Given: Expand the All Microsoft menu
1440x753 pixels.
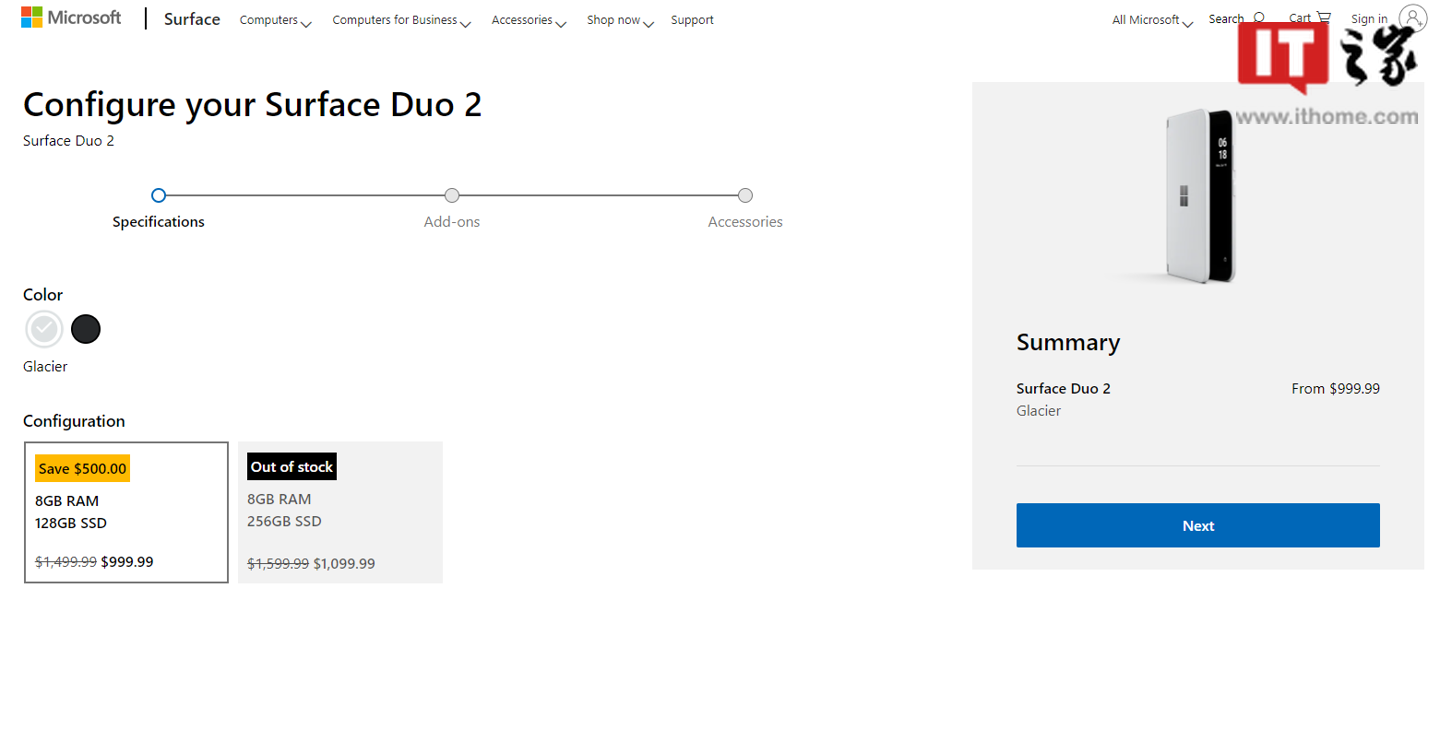Looking at the screenshot, I should (1152, 20).
